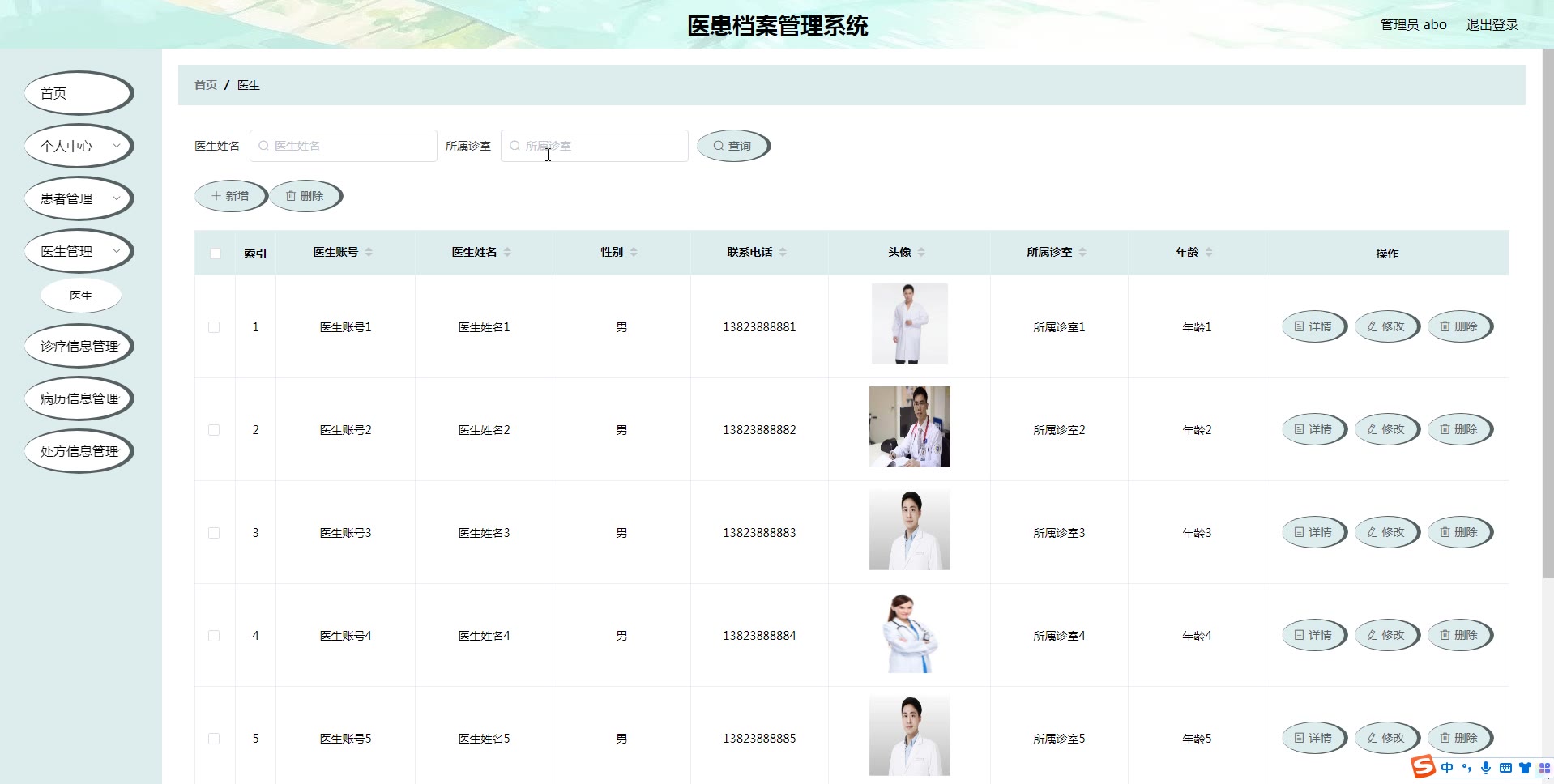Toggle Sogou Chinese/English mode indicator

click(x=1447, y=768)
